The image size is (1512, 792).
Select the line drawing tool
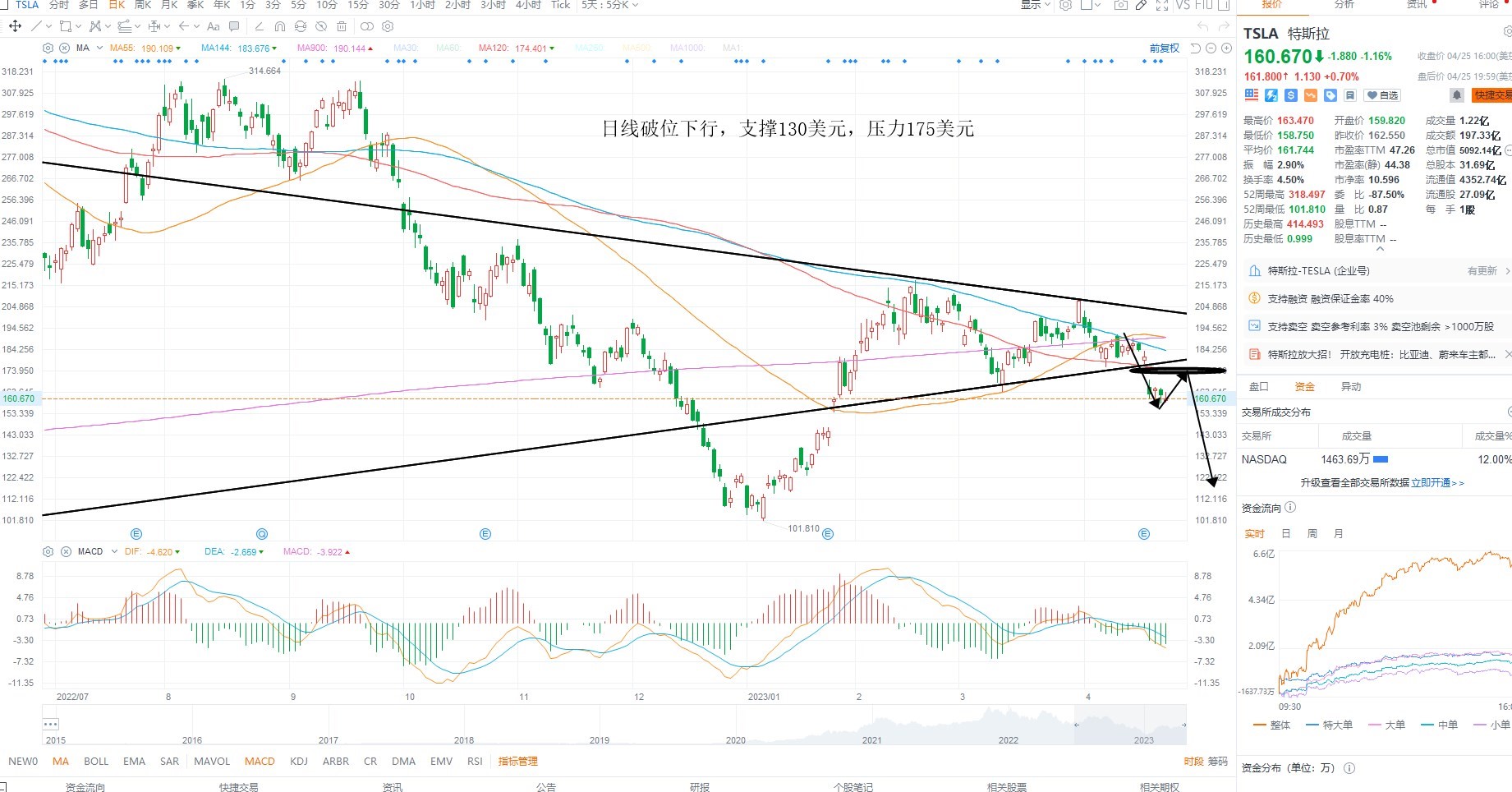[x=36, y=26]
